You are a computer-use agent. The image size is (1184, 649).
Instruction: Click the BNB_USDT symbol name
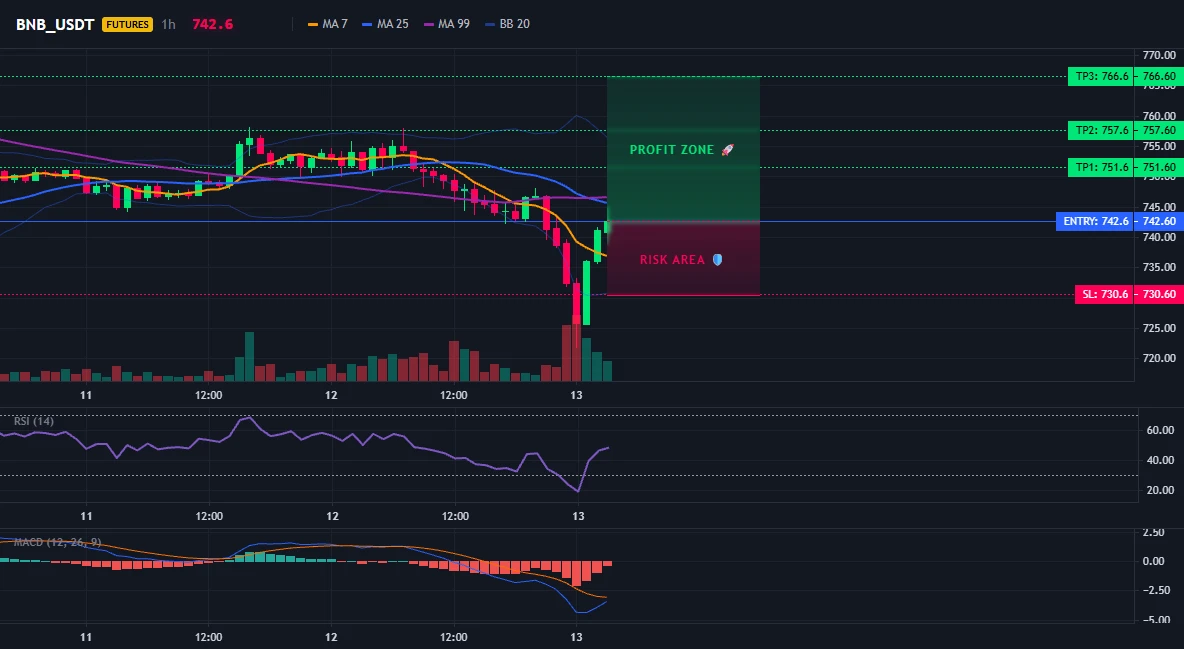coord(55,24)
